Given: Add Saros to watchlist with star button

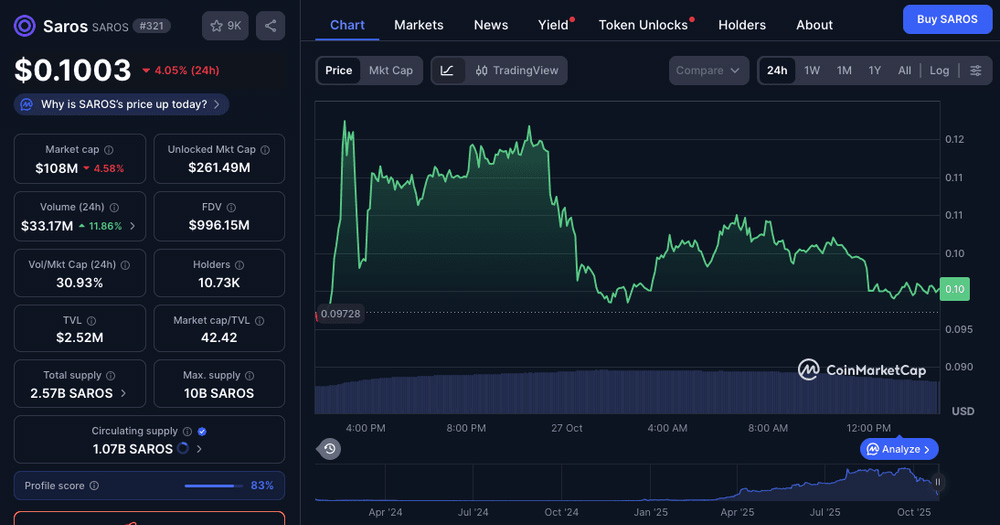Looking at the screenshot, I should point(227,26).
